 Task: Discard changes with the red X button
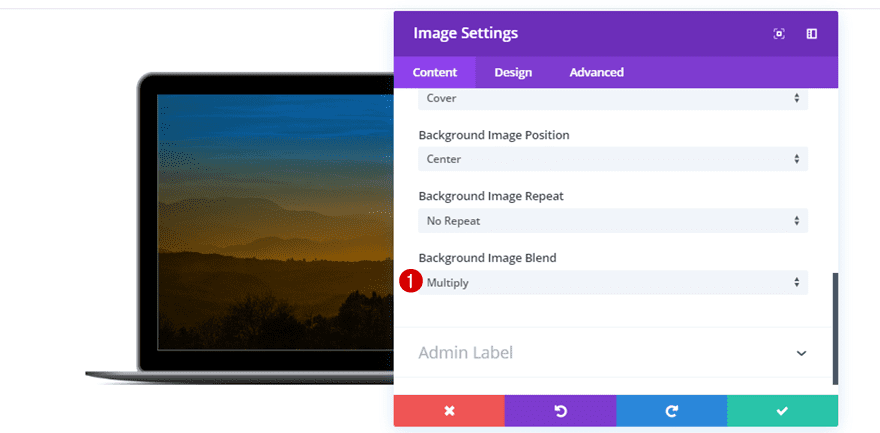[x=449, y=411]
